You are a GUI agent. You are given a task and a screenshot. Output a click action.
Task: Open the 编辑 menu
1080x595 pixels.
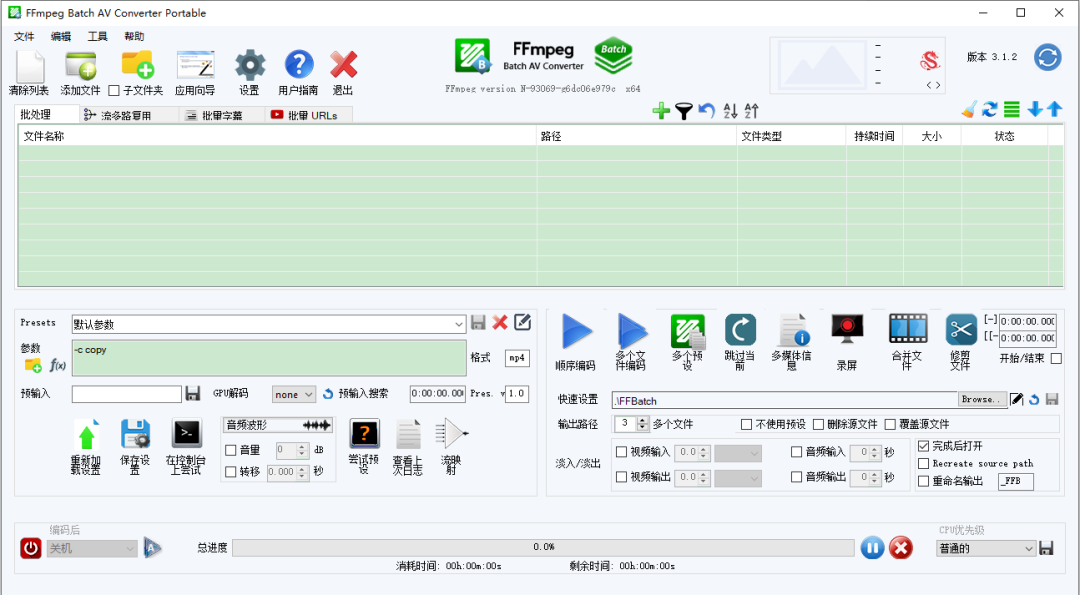coord(61,36)
